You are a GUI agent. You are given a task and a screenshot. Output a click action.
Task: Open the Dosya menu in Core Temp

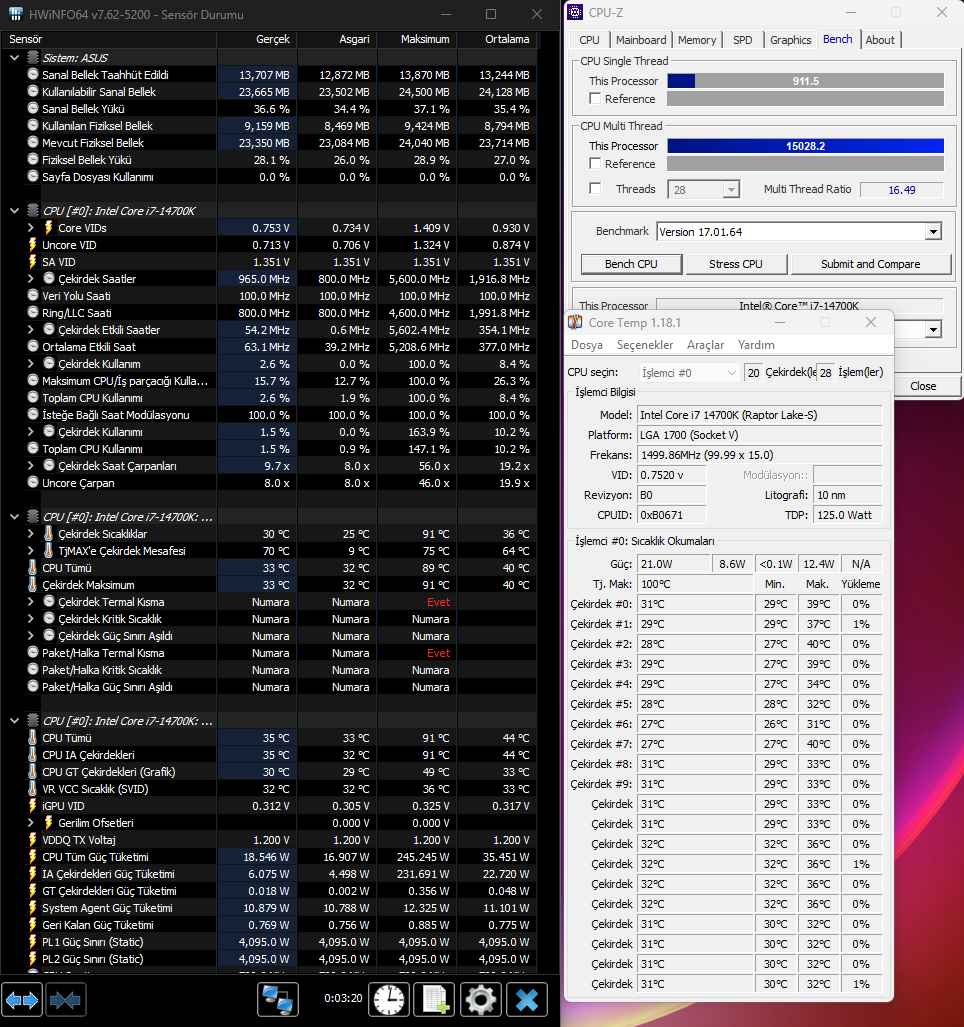pos(586,345)
